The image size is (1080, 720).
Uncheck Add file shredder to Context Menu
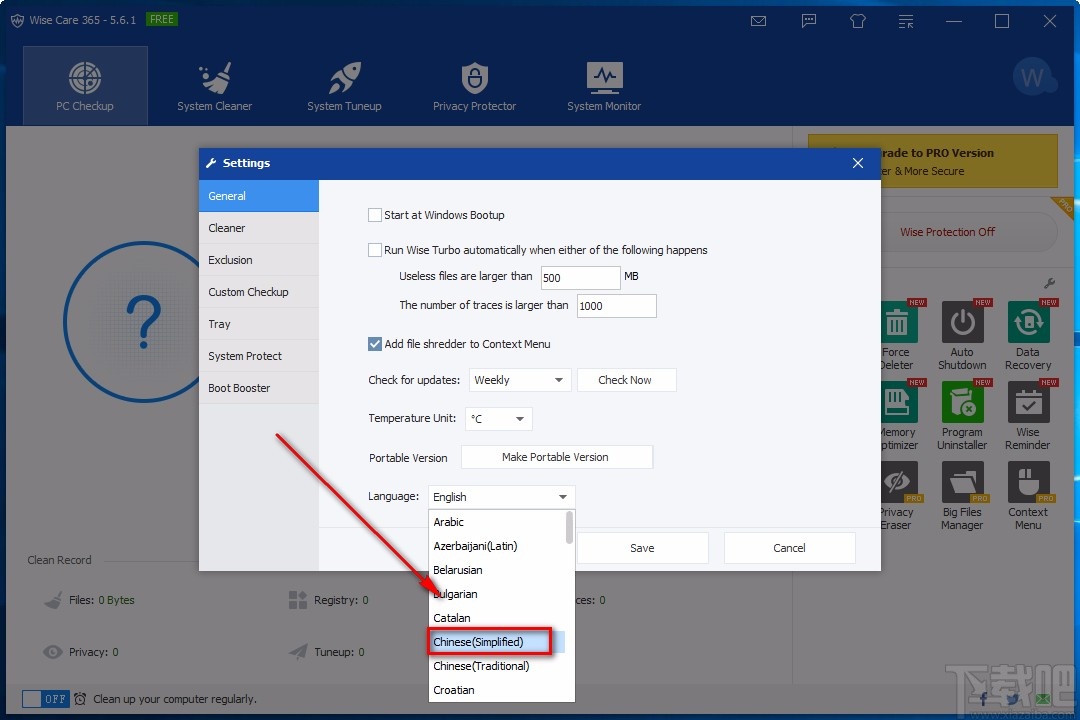click(375, 344)
